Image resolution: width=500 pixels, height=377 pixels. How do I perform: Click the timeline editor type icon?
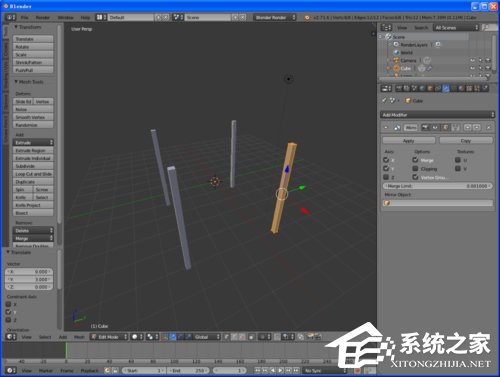coord(11,370)
